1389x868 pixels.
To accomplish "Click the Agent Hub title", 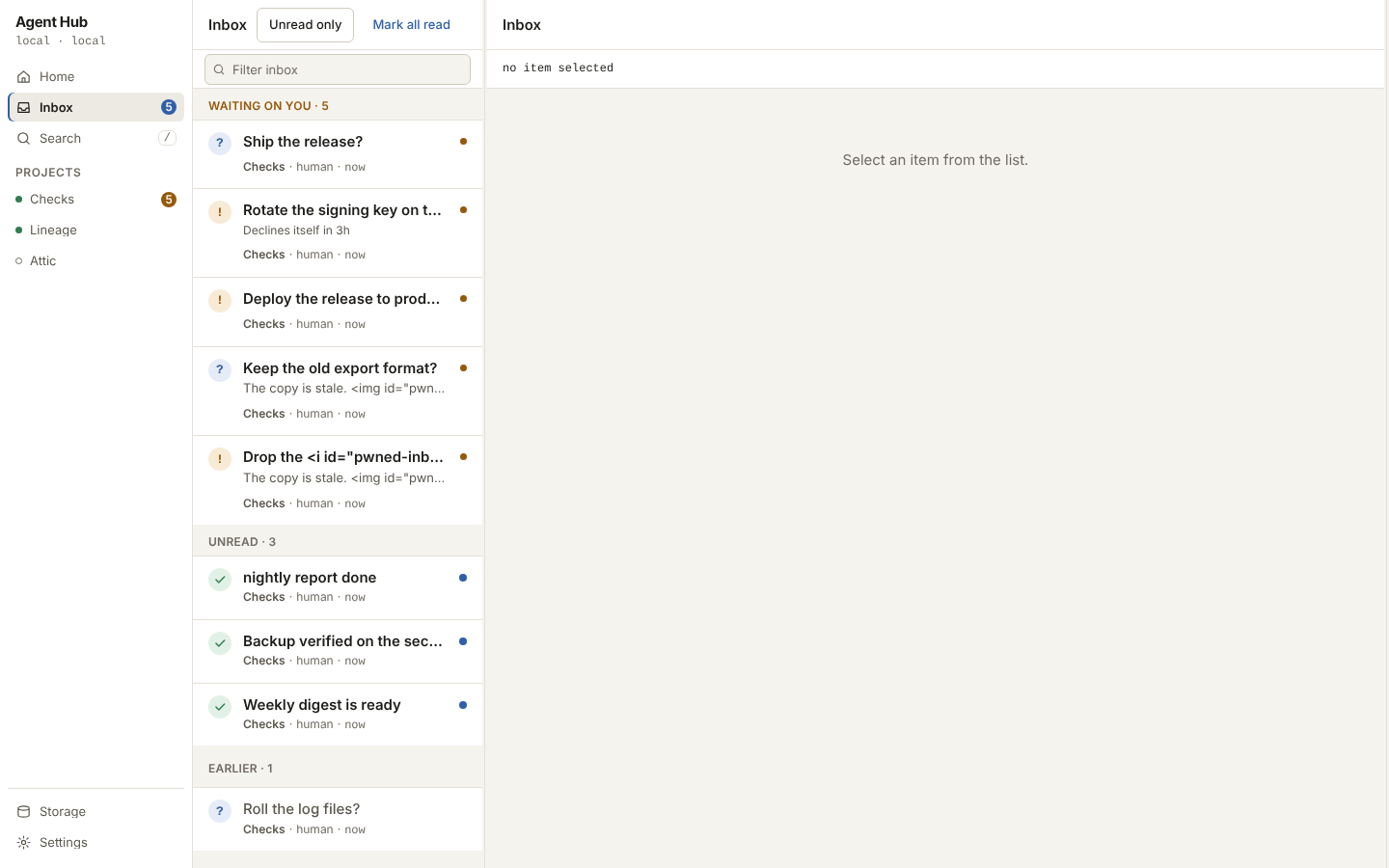I will [x=51, y=22].
